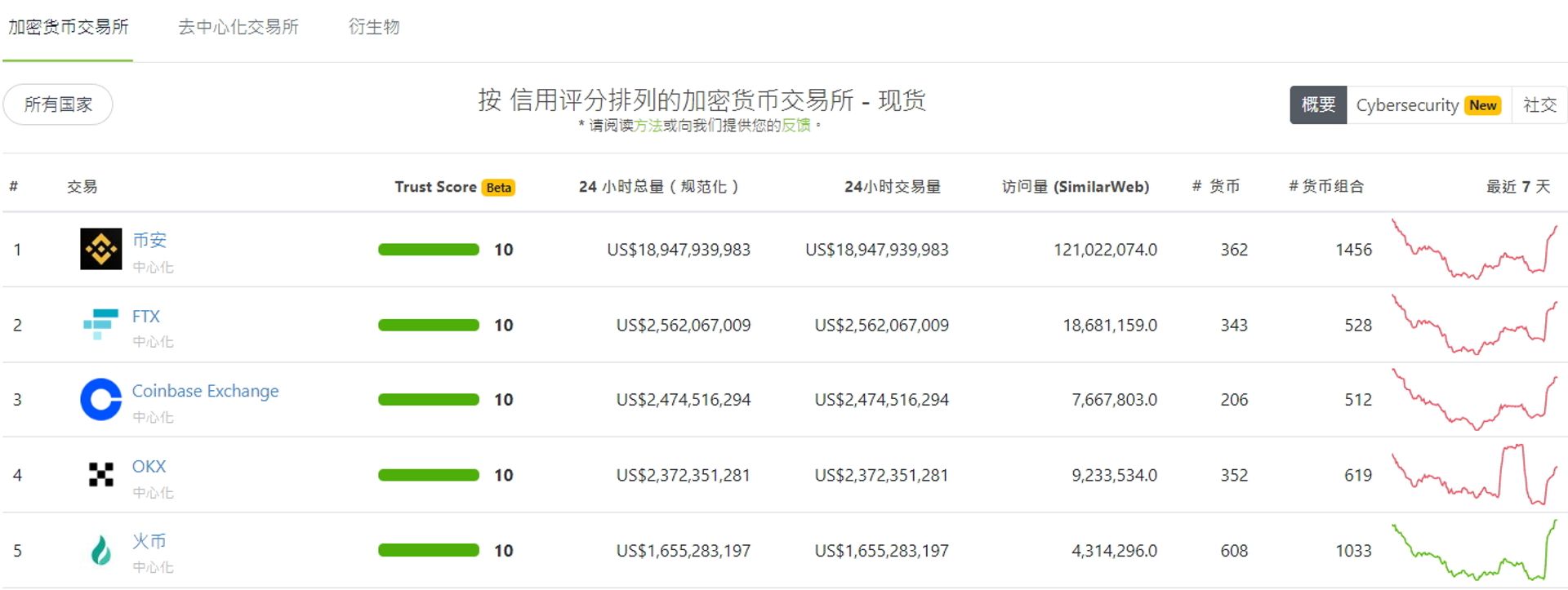
Task: Click Coinbase visits value 7,667,803.0
Action: tap(1115, 400)
